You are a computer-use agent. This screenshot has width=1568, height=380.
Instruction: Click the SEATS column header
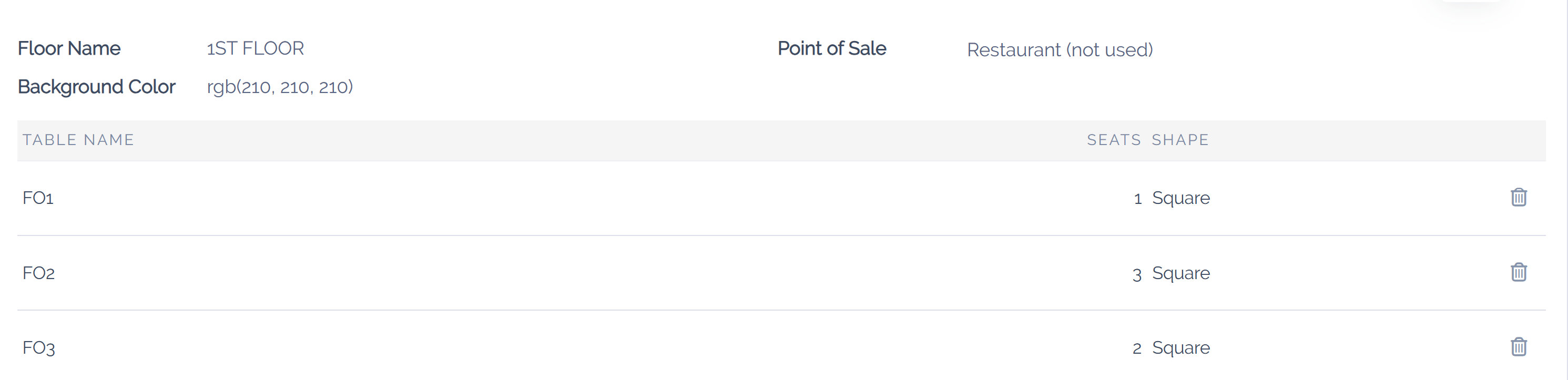click(x=1113, y=140)
